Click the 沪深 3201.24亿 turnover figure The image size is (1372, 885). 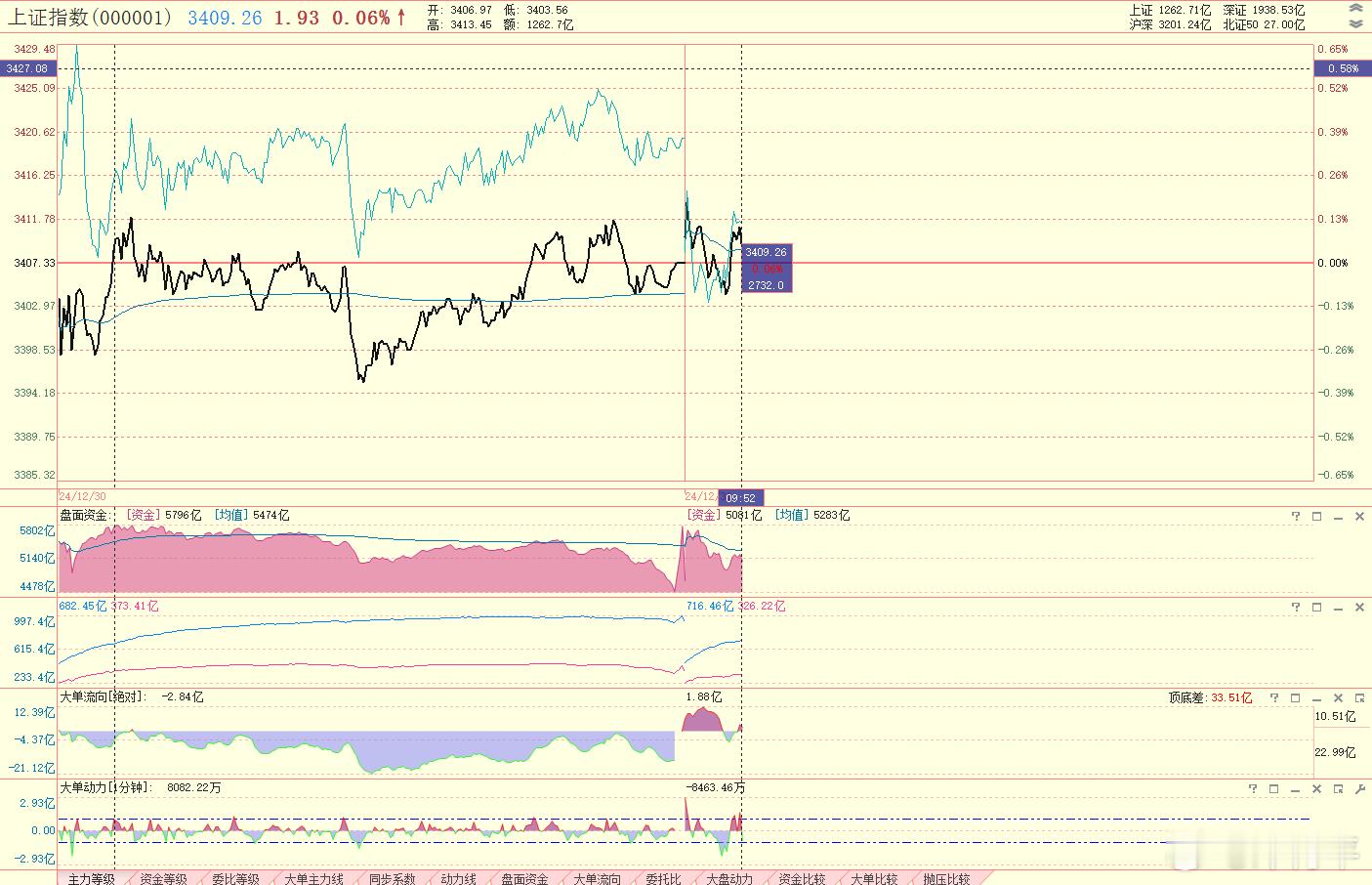[x=1169, y=24]
